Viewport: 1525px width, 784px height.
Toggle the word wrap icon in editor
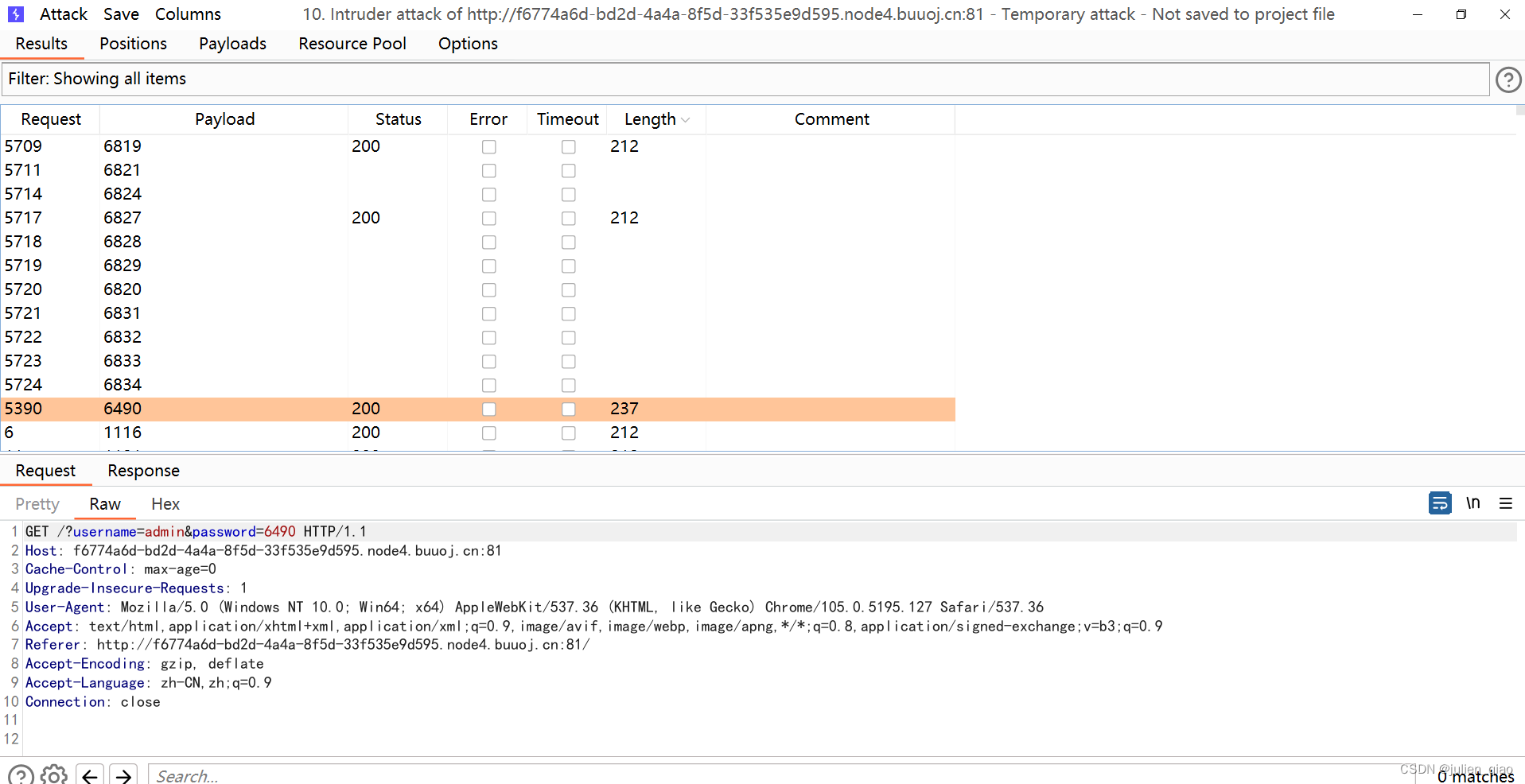(x=1439, y=503)
